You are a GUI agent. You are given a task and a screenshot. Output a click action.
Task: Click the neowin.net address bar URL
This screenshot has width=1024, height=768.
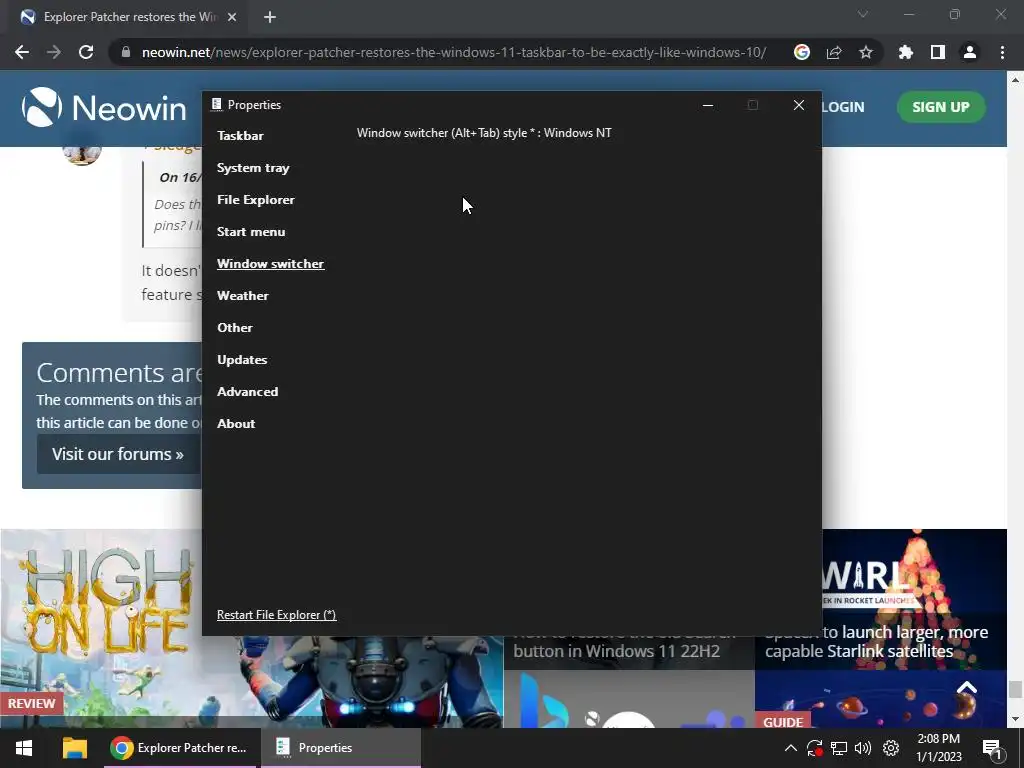click(x=454, y=52)
